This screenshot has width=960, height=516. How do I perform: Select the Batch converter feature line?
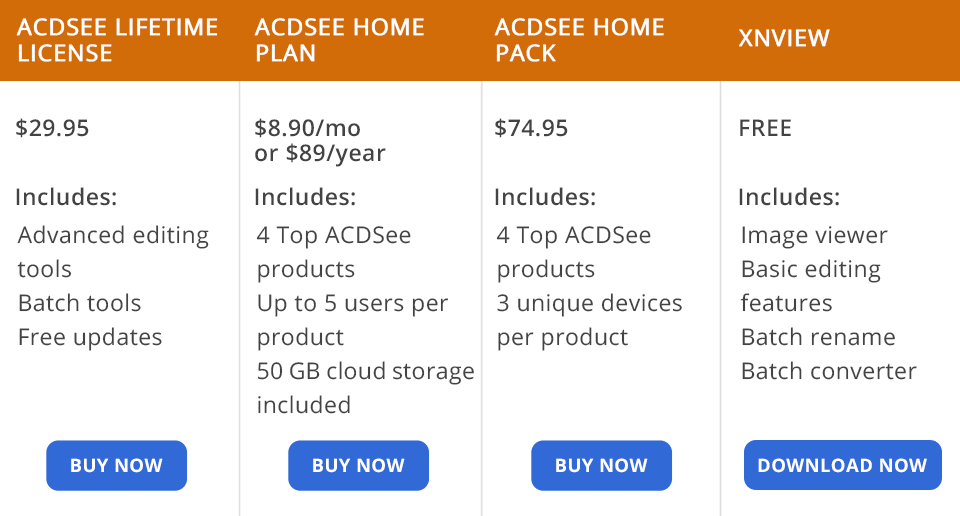coord(828,371)
